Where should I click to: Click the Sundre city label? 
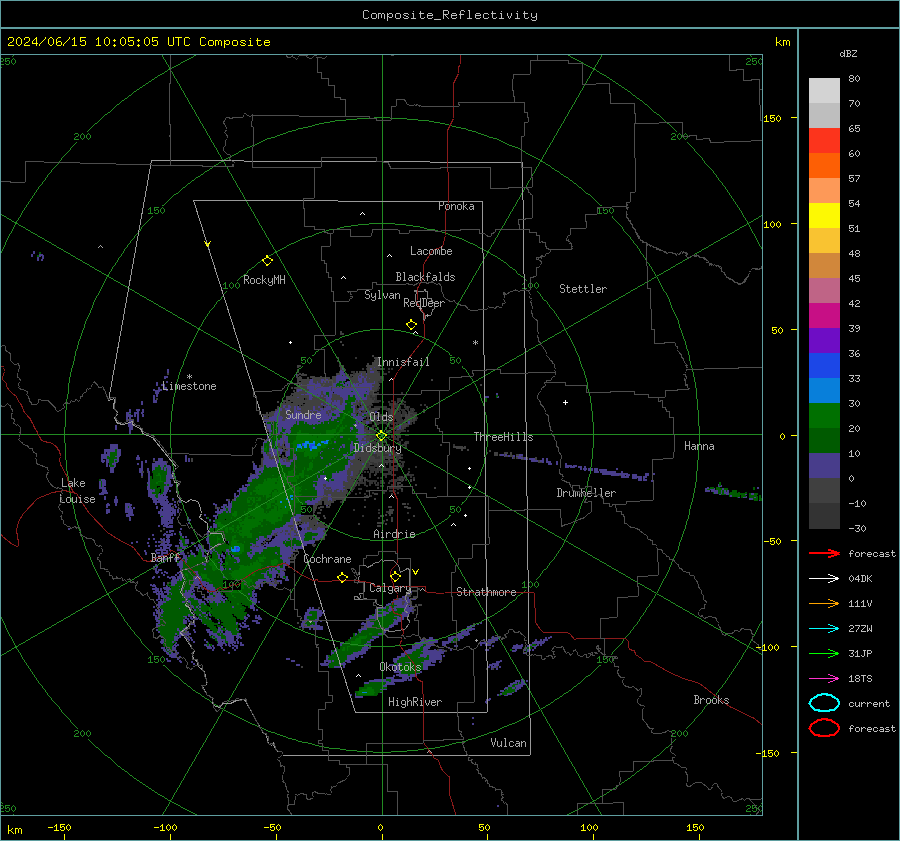[303, 414]
